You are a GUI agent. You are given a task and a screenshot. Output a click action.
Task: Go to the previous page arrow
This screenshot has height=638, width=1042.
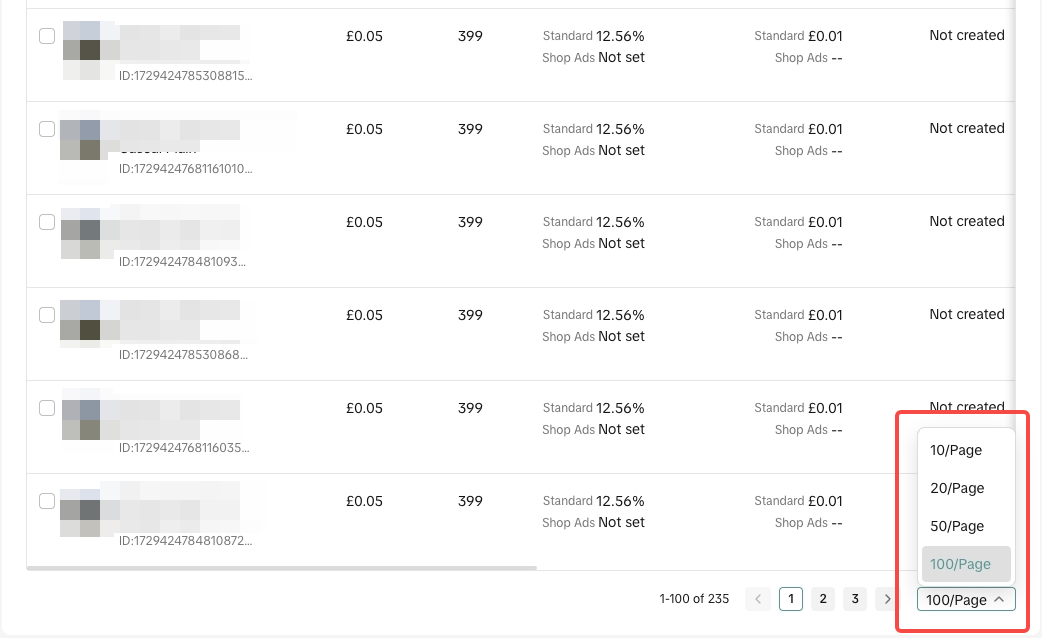[x=758, y=599]
